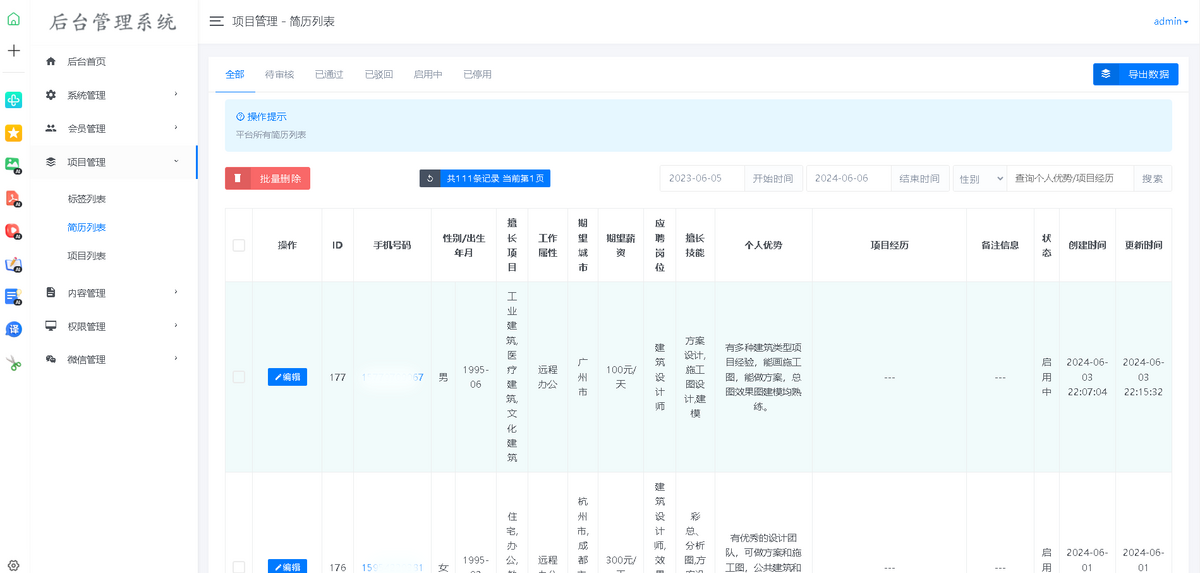This screenshot has height=573, width=1200.
Task: Click the plus icon in left strip
Action: [14, 50]
